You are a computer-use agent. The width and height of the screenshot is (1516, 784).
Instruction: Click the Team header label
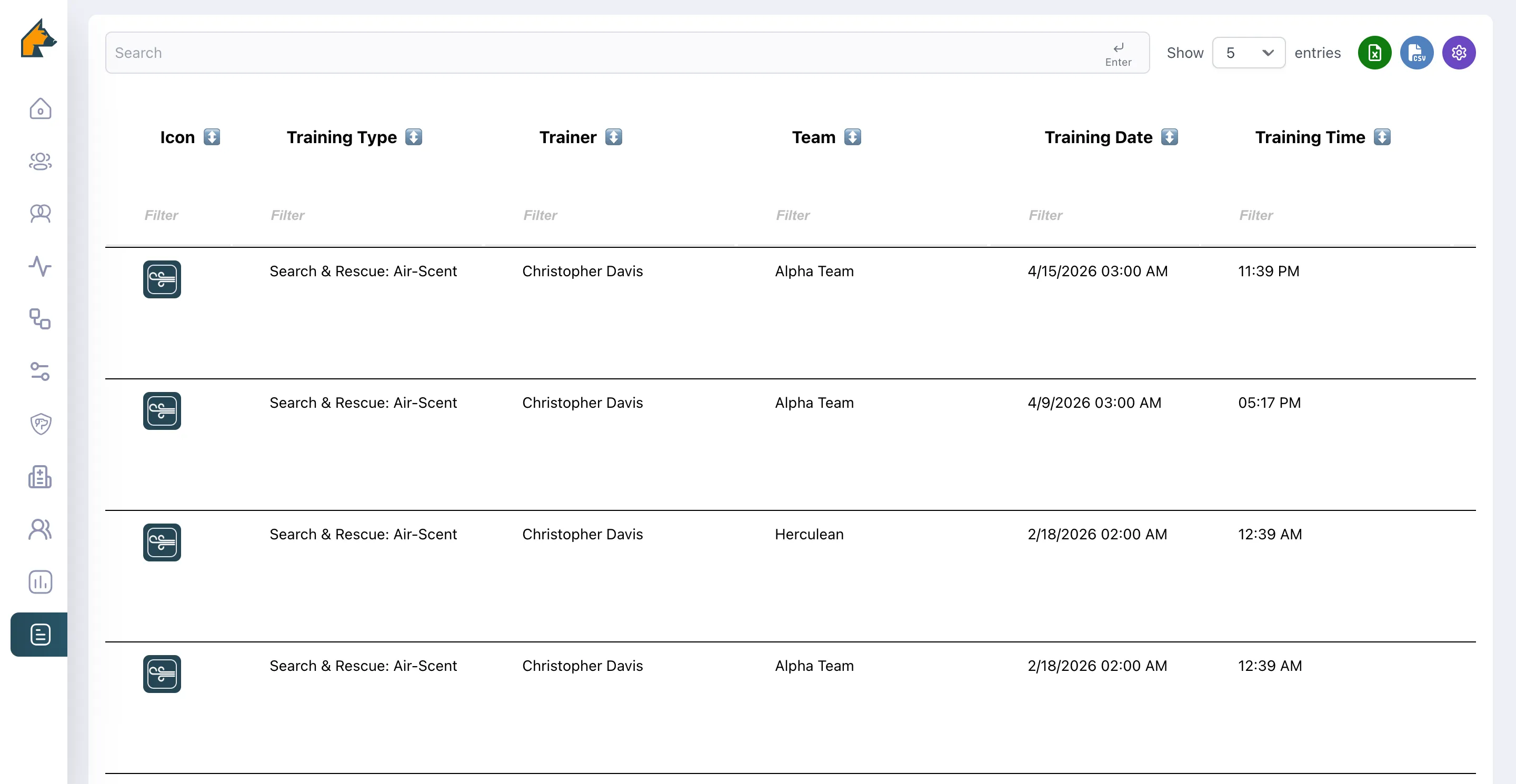click(814, 137)
